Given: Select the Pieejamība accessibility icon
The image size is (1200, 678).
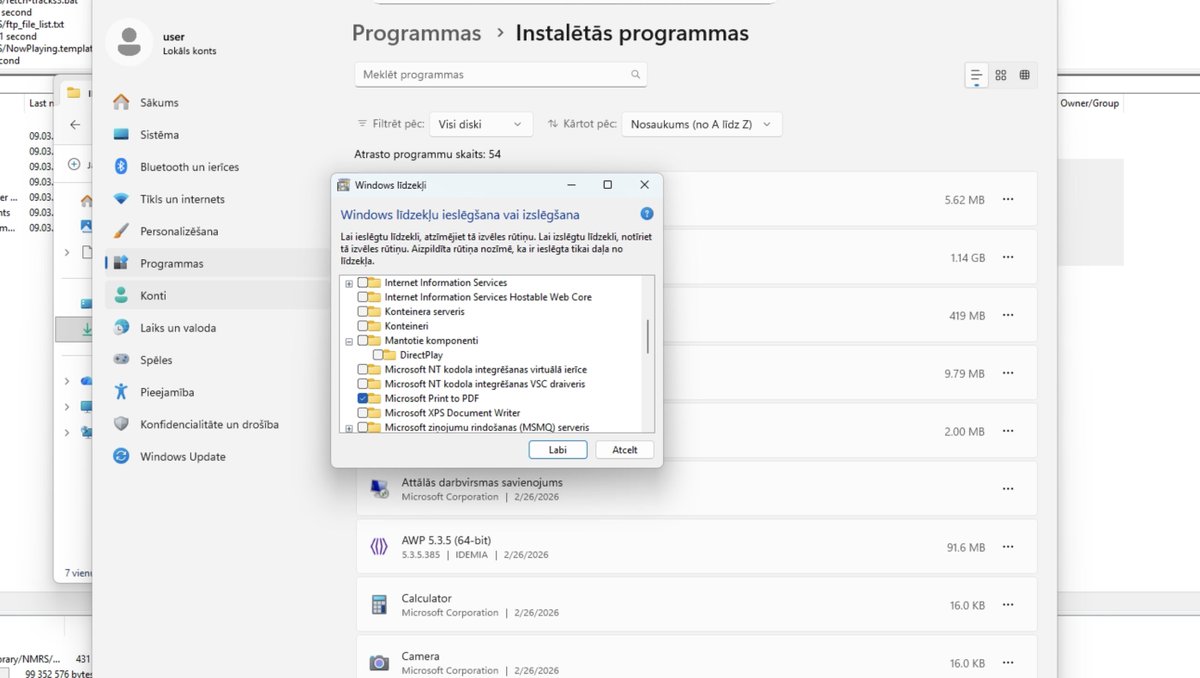Looking at the screenshot, I should pyautogui.click(x=121, y=392).
